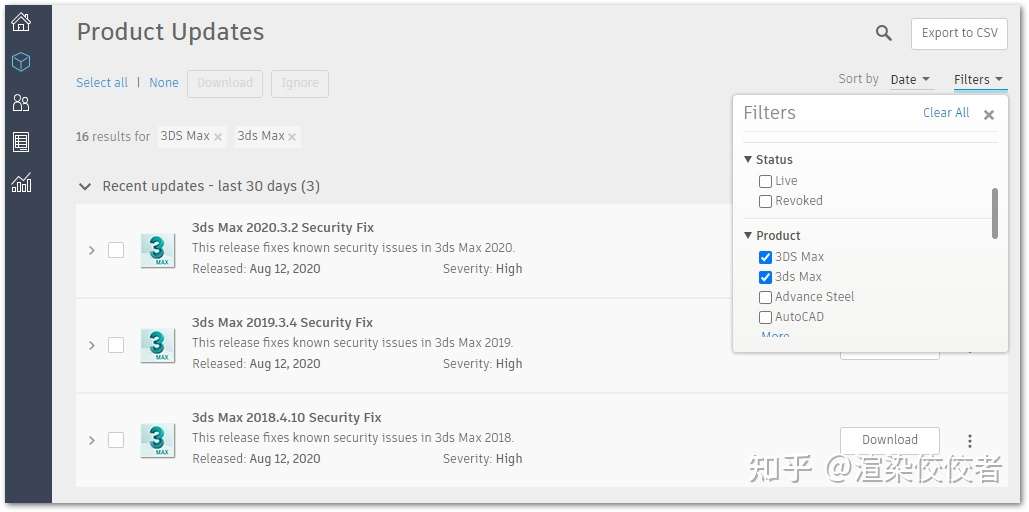Select the Products cube icon in sidebar
Viewport: 1029px width, 512px height.
coord(22,62)
